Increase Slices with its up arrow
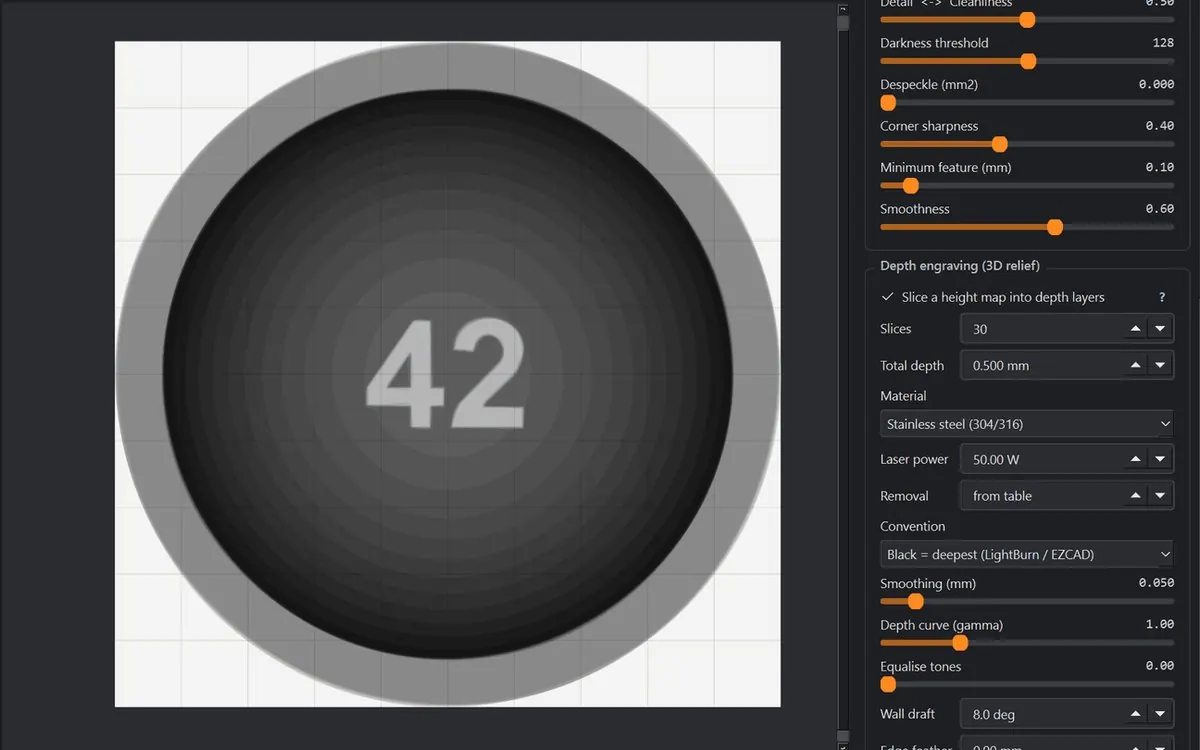 tap(1136, 329)
